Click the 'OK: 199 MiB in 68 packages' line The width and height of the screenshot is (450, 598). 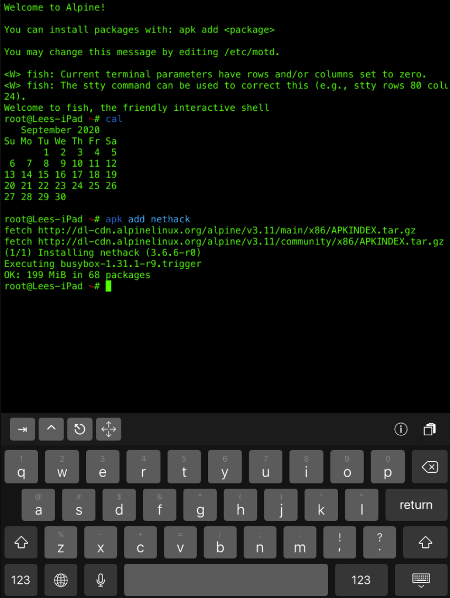coord(77,275)
